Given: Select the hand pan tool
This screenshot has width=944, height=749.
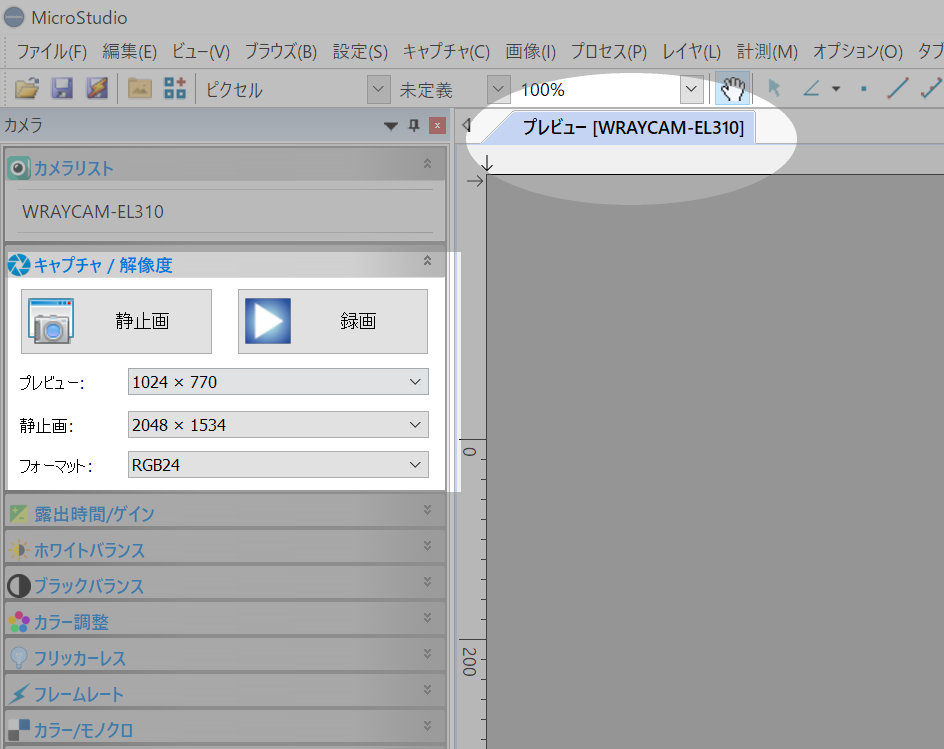Looking at the screenshot, I should 732,89.
